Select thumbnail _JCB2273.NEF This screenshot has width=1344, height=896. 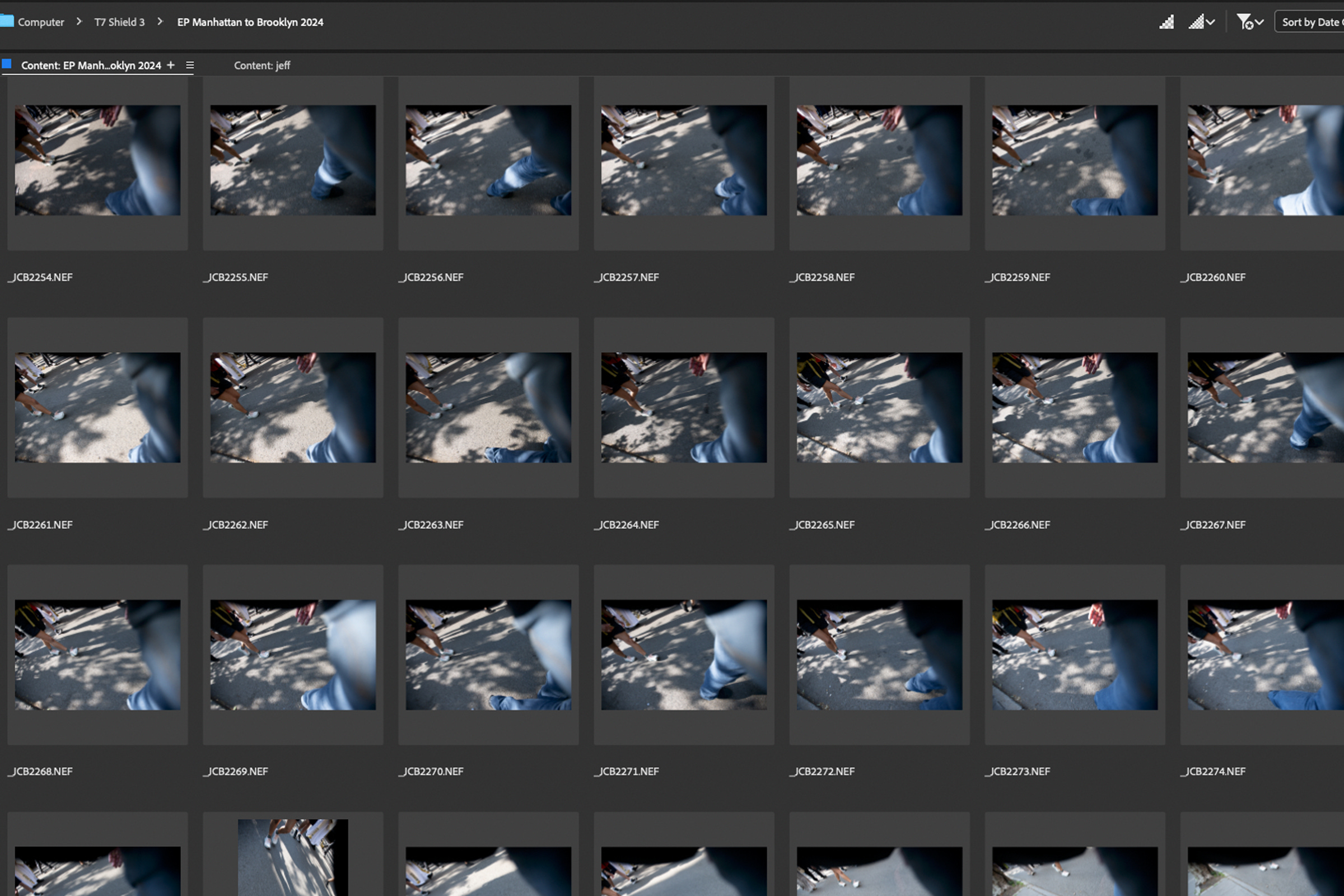[1074, 655]
